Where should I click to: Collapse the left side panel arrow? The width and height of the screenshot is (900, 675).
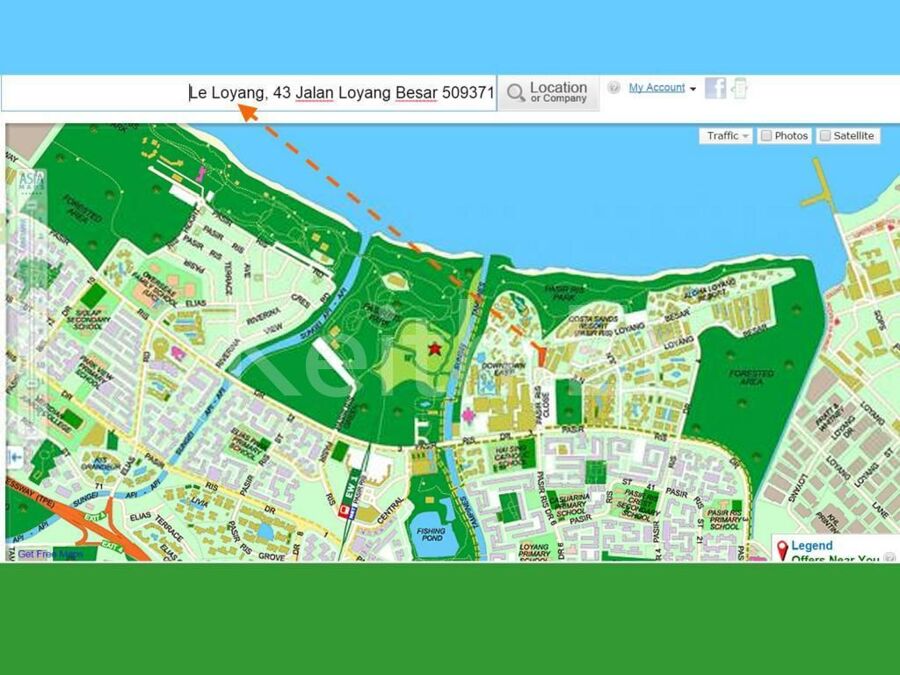(15, 456)
